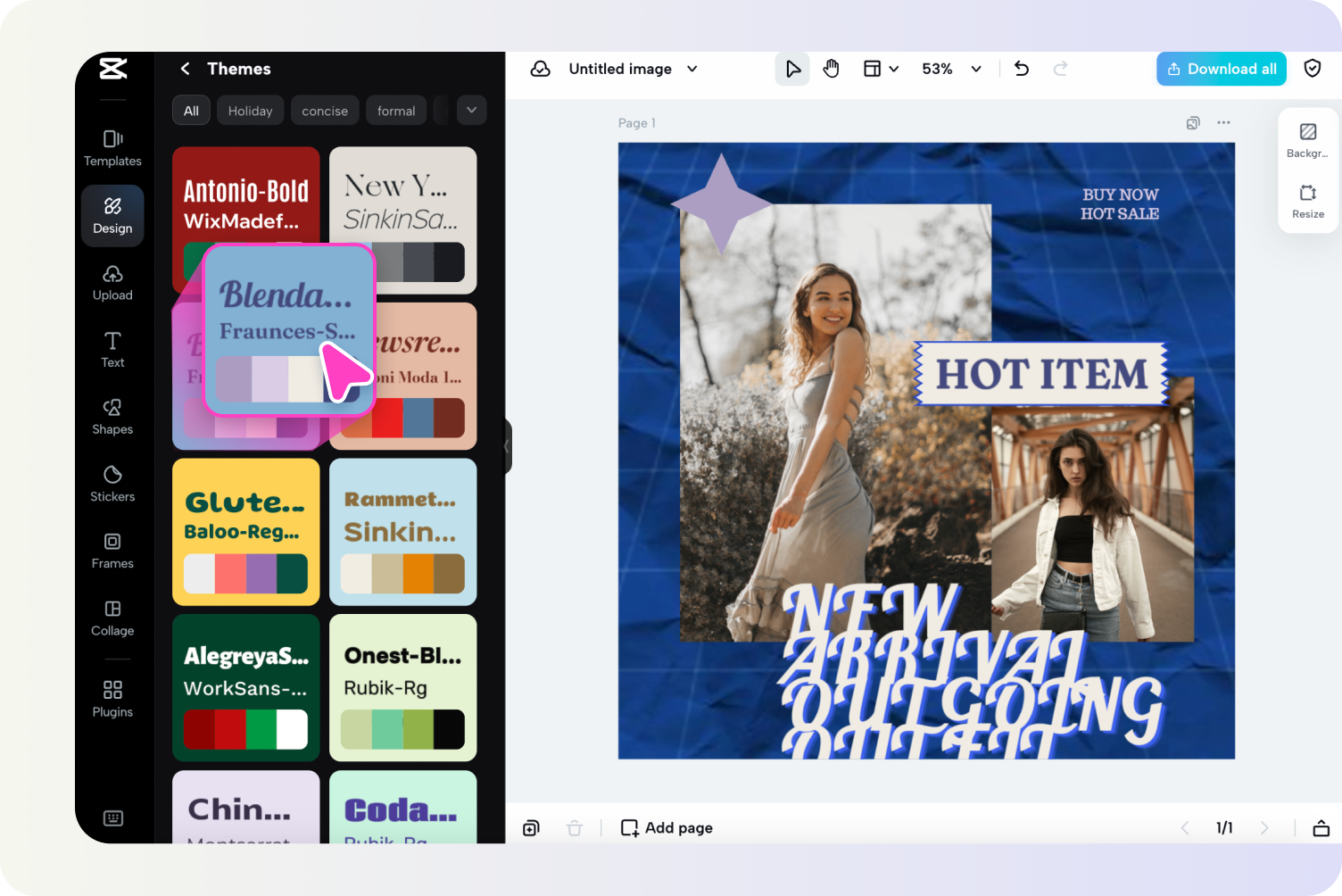This screenshot has height=896, width=1342.
Task: Expand the hidden theme filters chevron
Action: 472,110
